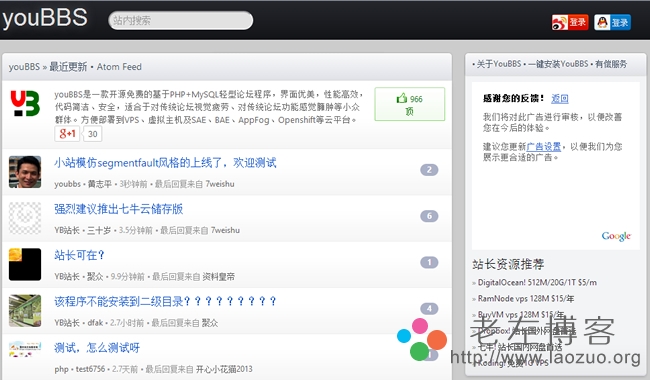650x380 pixels.
Task: Click the thumbs-up 966 vote button
Action: pos(410,104)
